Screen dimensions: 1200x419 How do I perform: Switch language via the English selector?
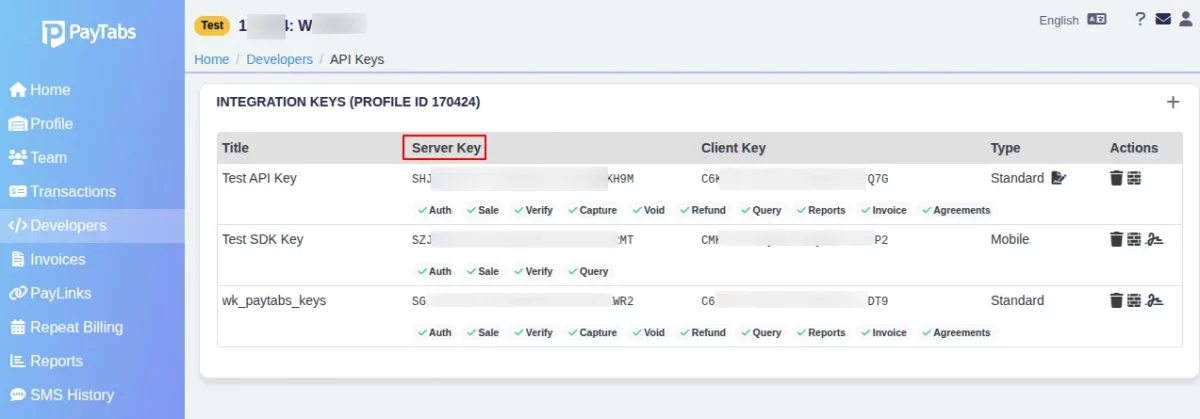[1059, 20]
